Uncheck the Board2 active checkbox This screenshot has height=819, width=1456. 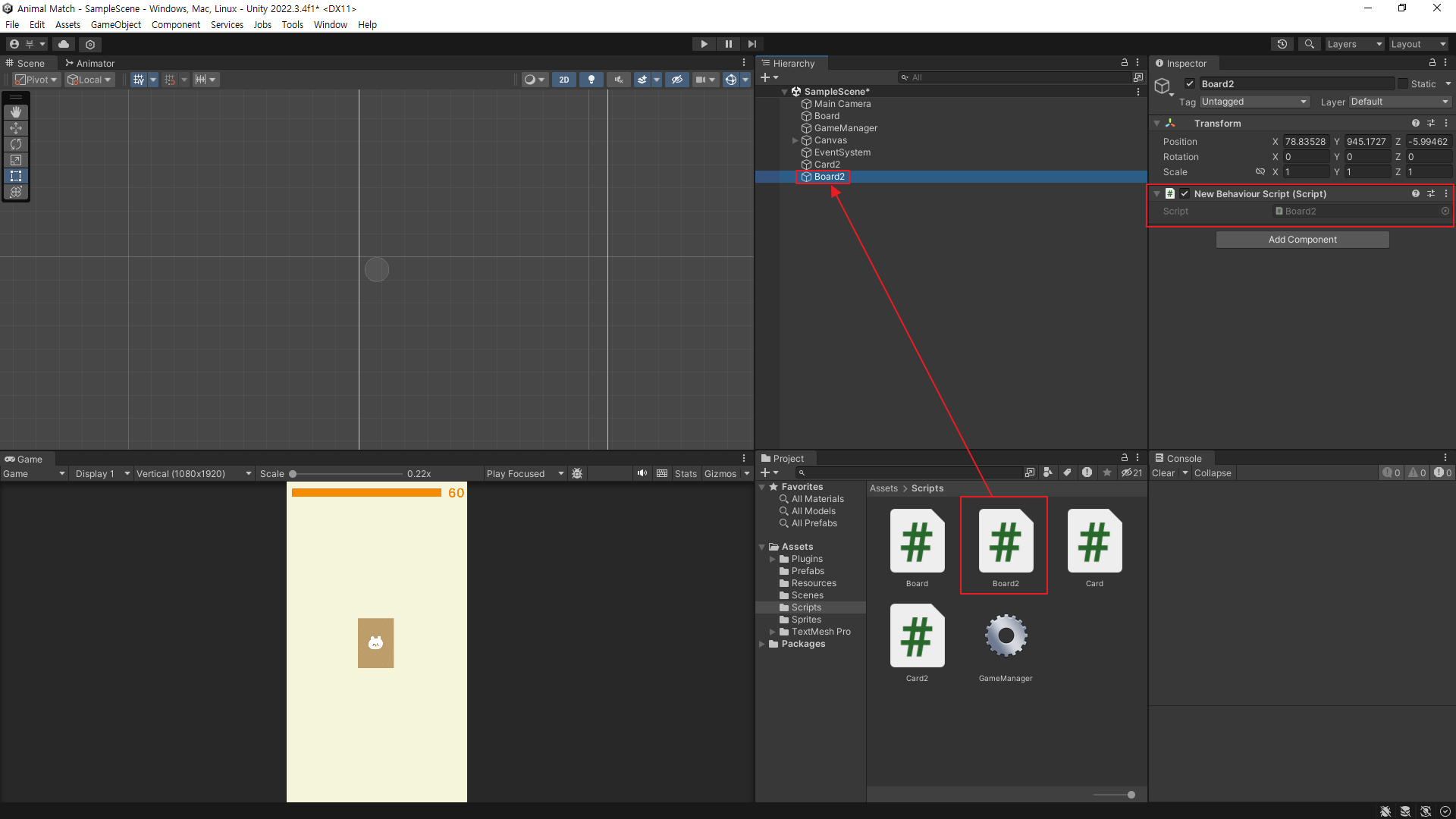[x=1190, y=84]
